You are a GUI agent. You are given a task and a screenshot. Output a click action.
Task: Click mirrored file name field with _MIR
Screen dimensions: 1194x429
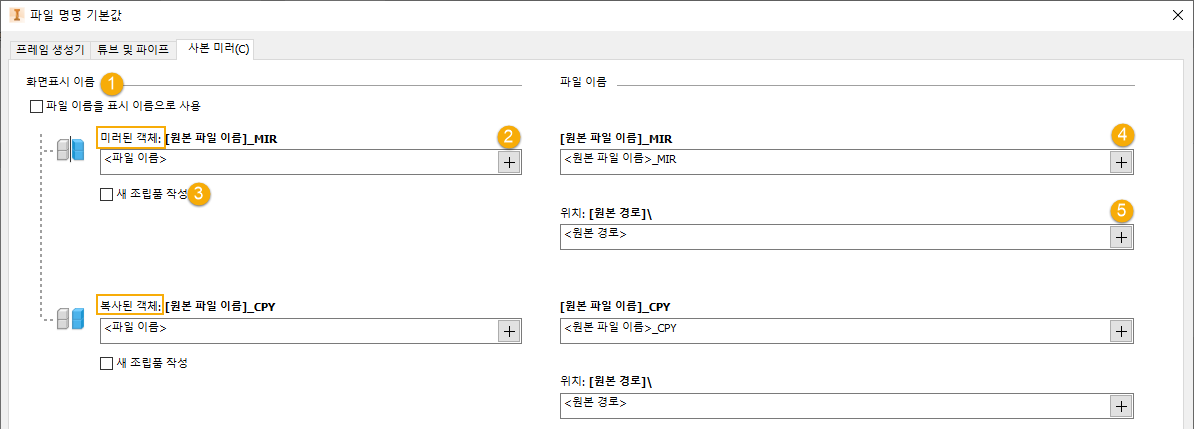pos(834,162)
